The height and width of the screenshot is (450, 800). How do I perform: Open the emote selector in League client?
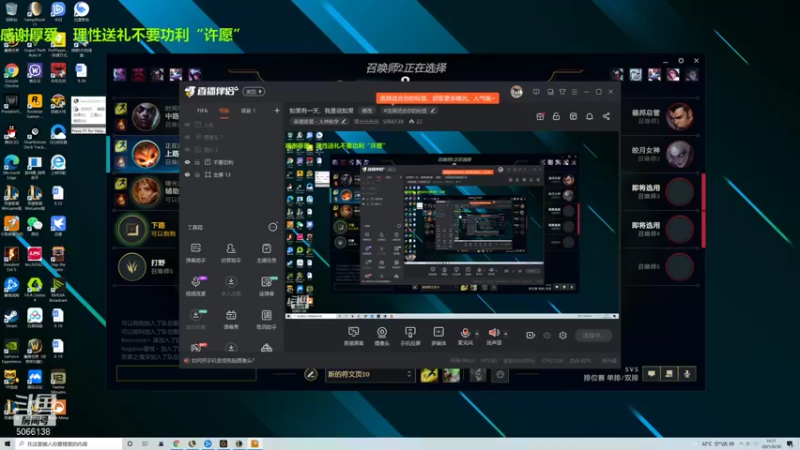[501, 375]
